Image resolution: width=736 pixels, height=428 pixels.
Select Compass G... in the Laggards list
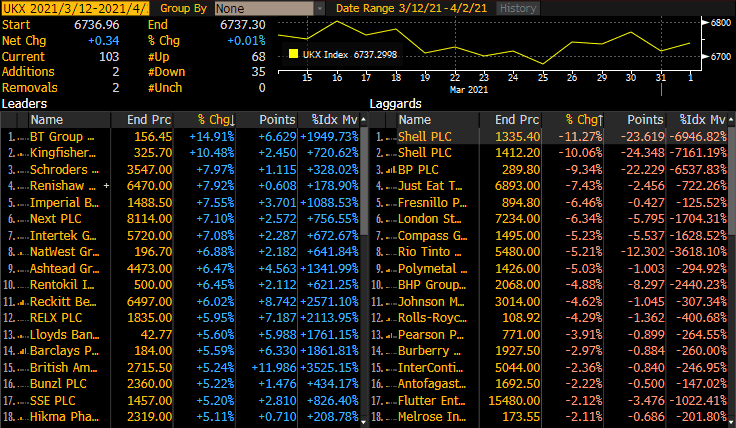point(548,236)
